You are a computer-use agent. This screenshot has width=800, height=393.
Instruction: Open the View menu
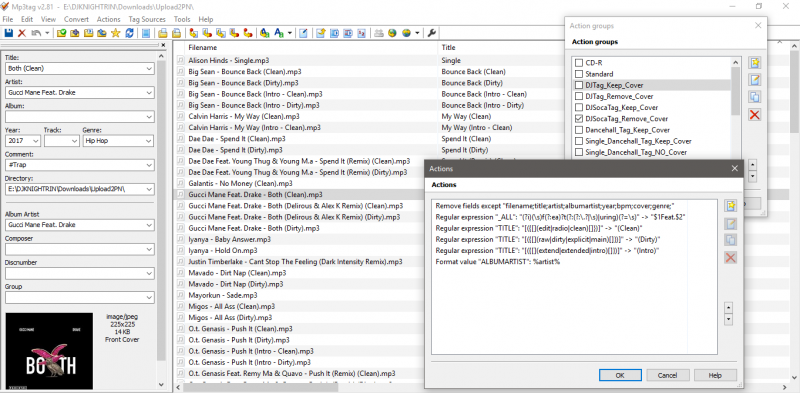(x=48, y=19)
